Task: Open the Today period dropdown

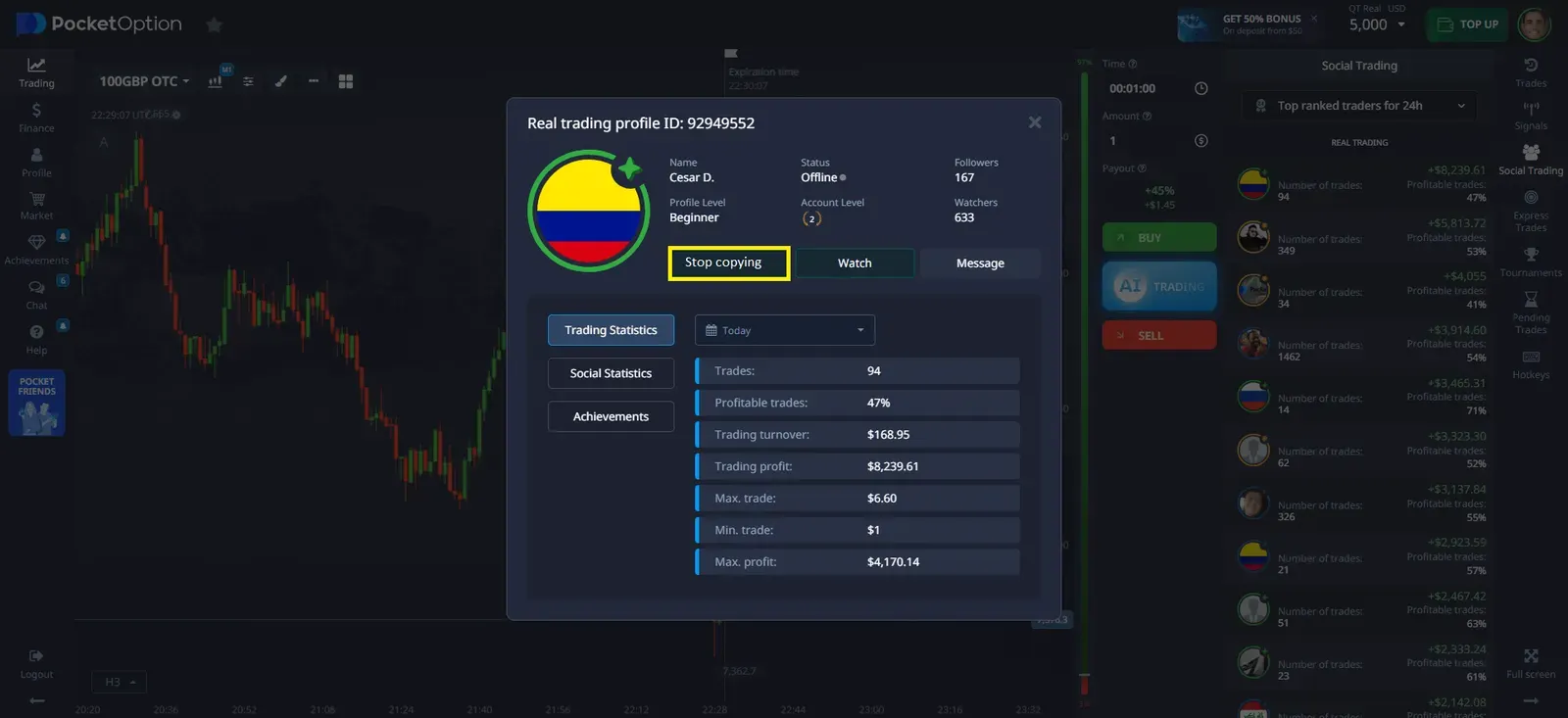Action: click(x=784, y=330)
